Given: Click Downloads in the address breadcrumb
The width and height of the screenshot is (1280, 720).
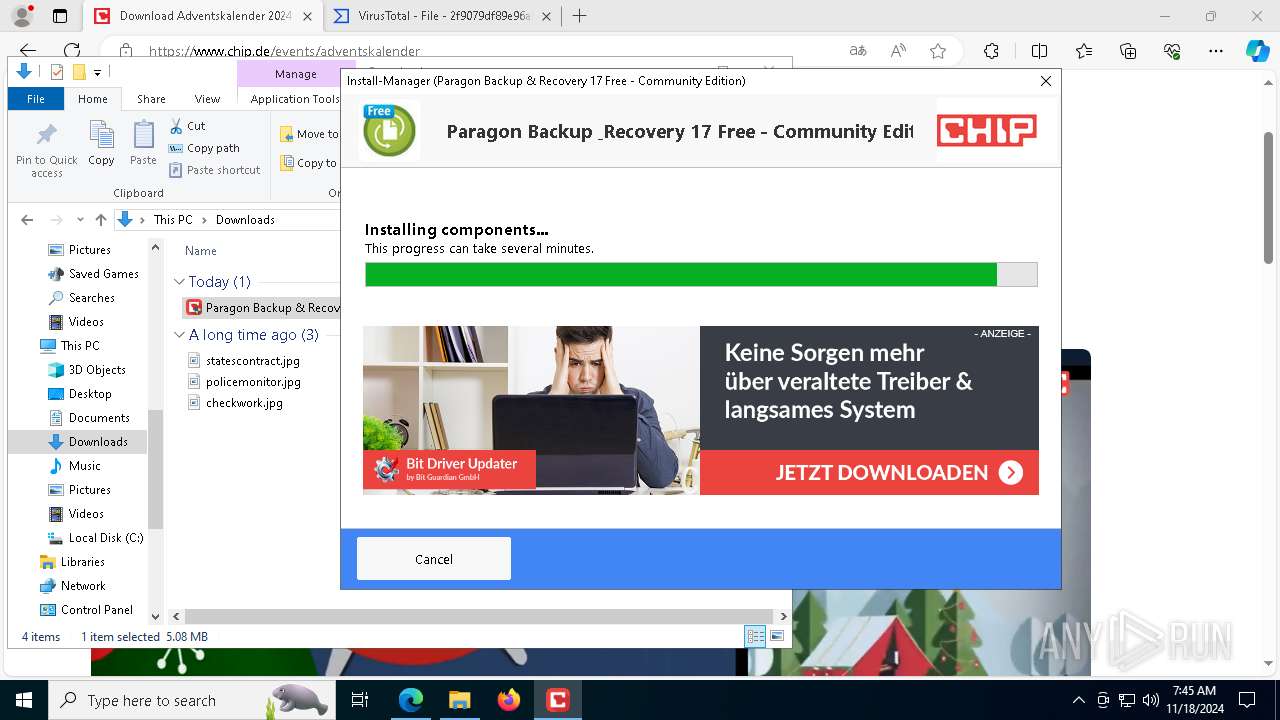Looking at the screenshot, I should point(245,220).
